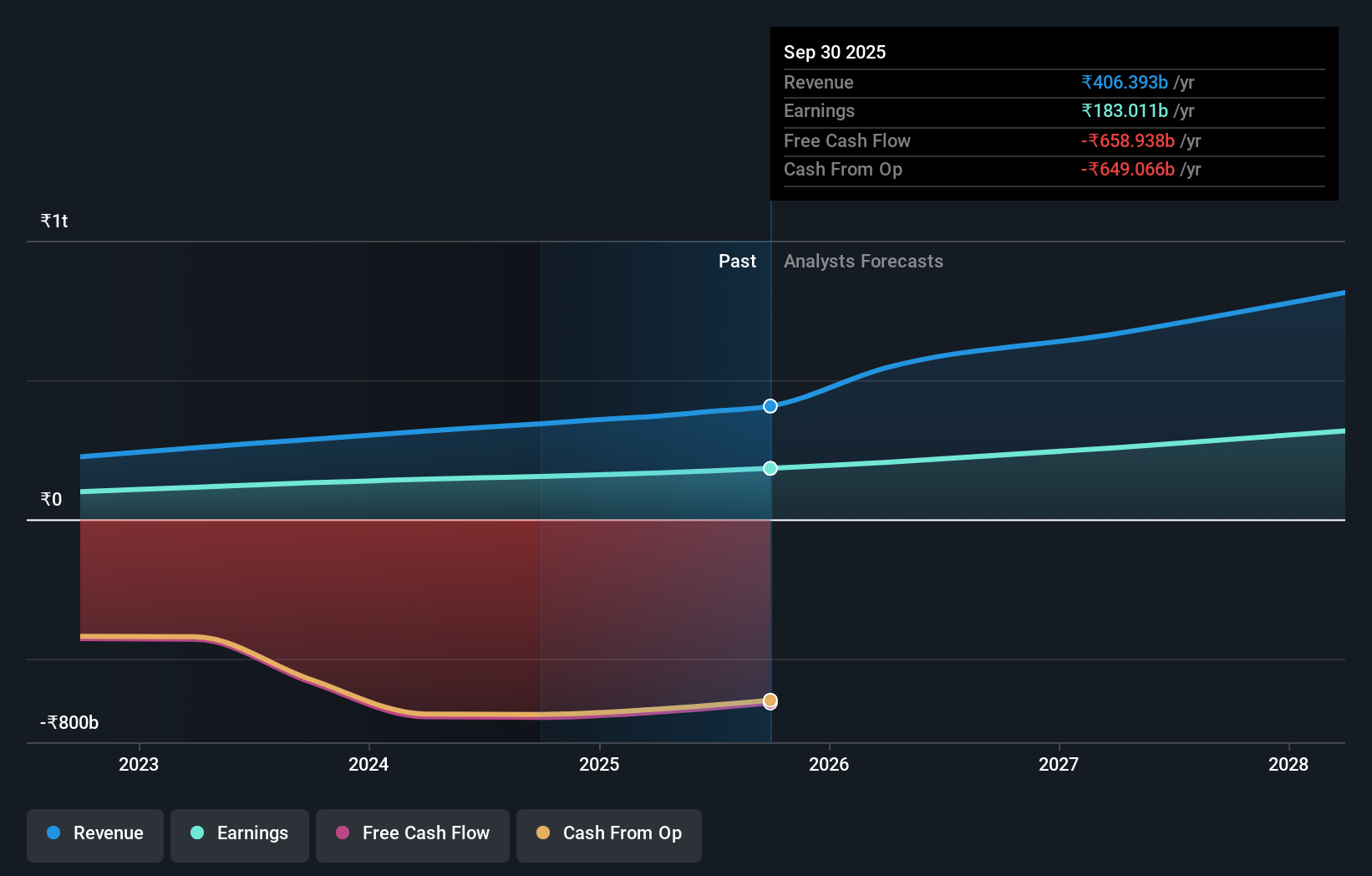Click the Cash From Op data point marker
This screenshot has width=1372, height=876.
(x=770, y=700)
